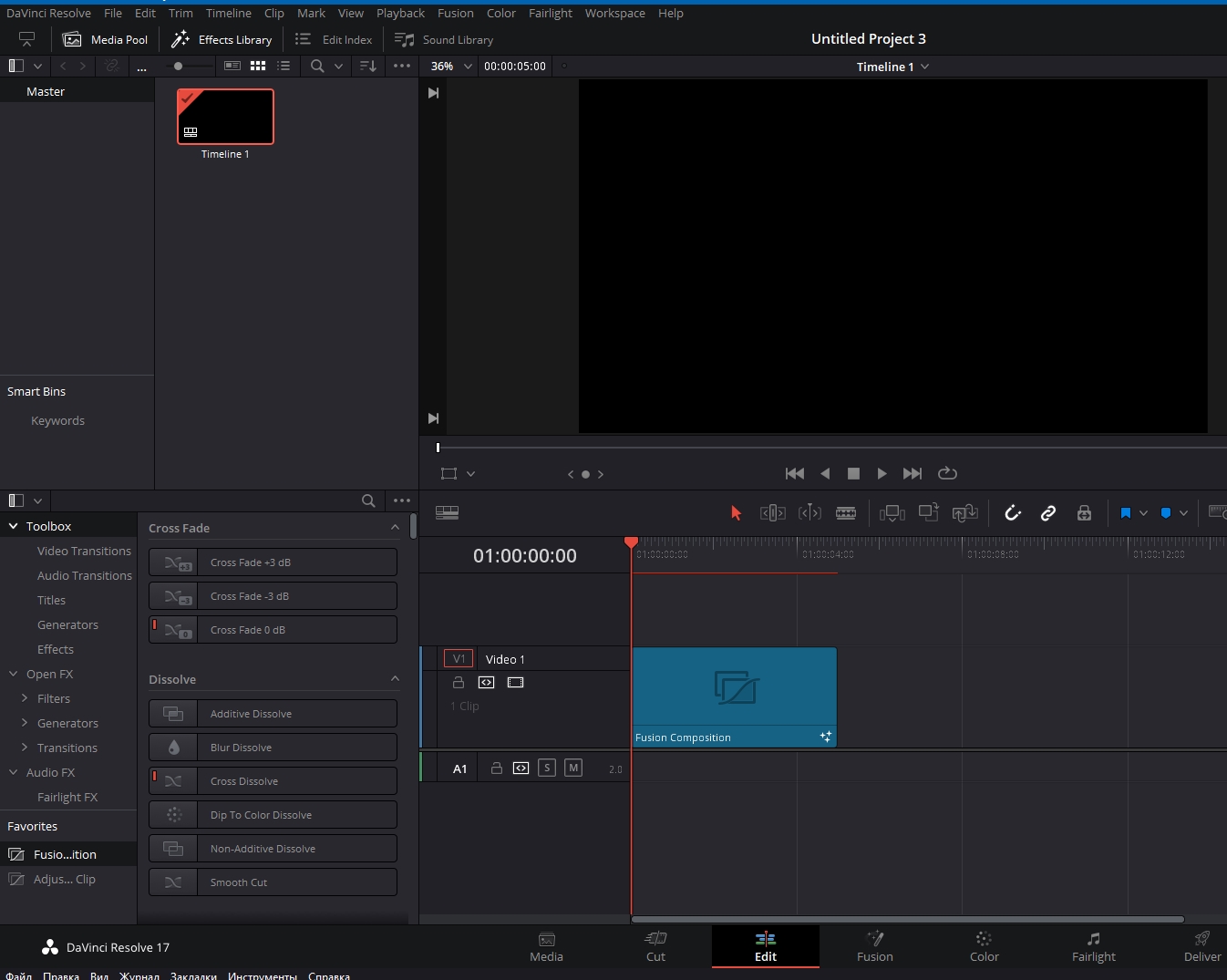Toggle the Media Pool panel
The width and height of the screenshot is (1227, 980).
pos(105,39)
